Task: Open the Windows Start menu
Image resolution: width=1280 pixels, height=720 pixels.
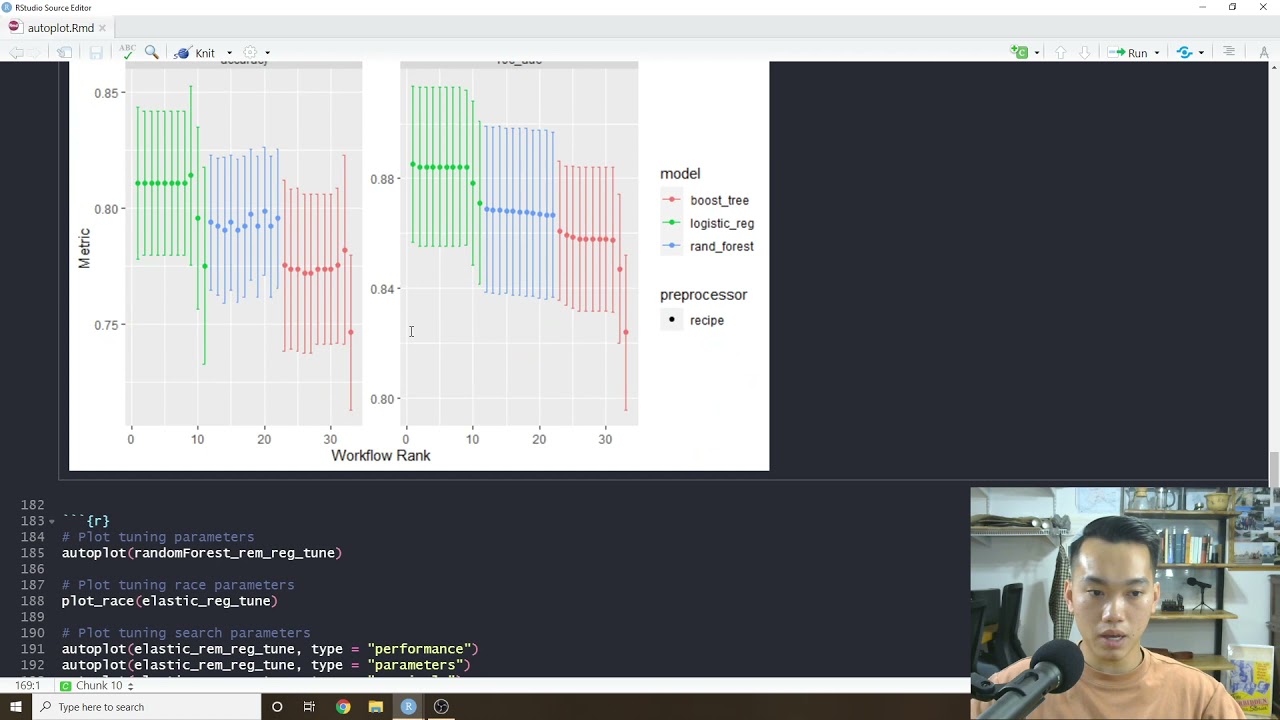Action: click(x=15, y=707)
